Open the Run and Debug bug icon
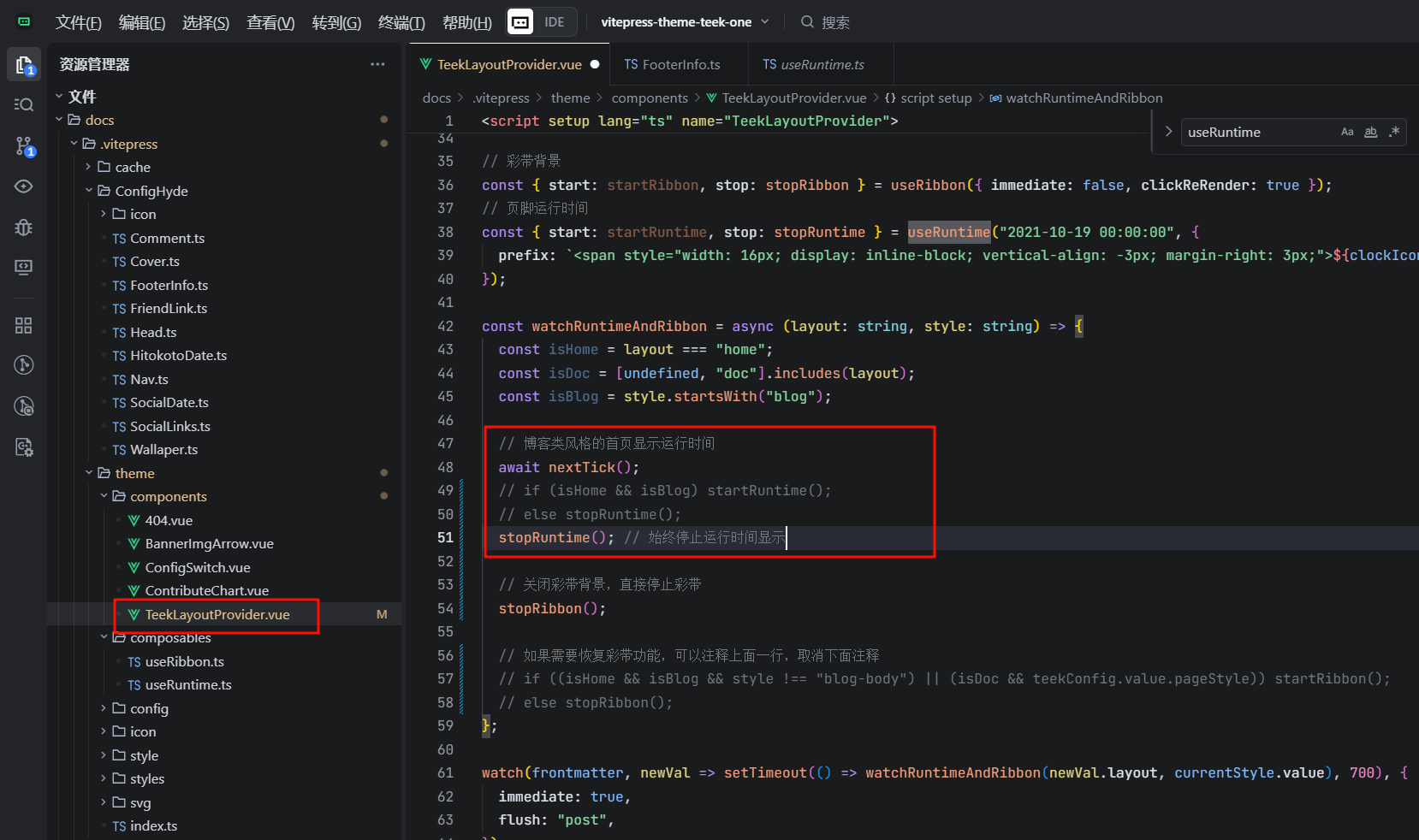The height and width of the screenshot is (840, 1419). (24, 227)
